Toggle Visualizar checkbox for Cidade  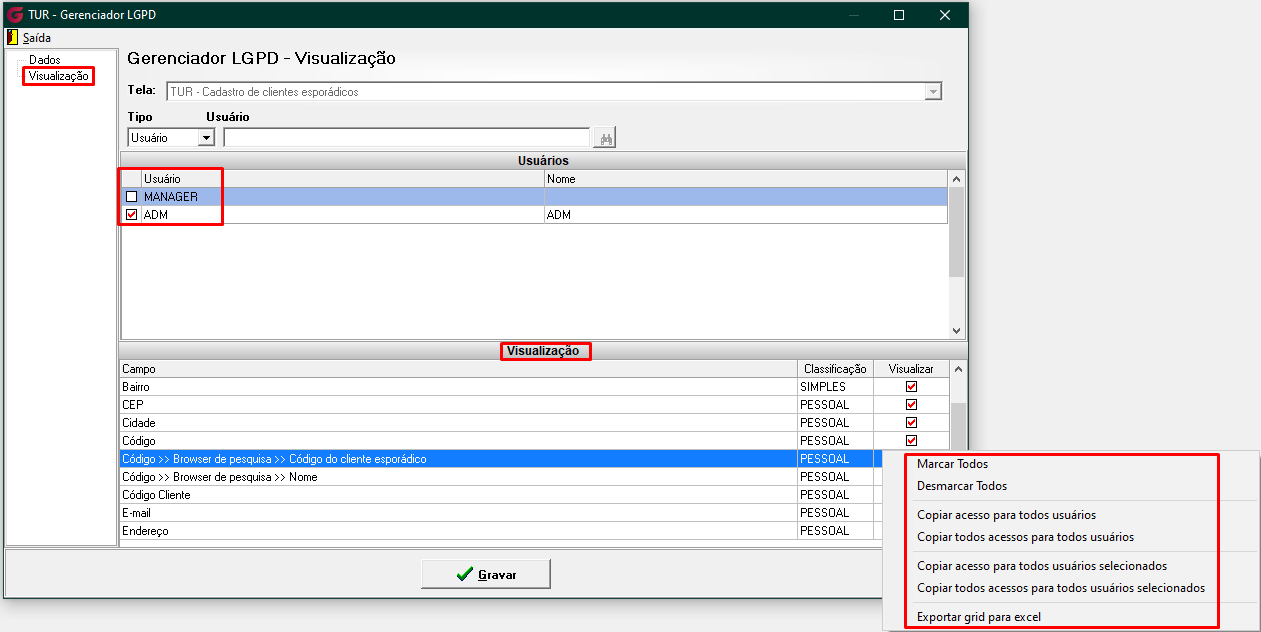pyautogui.click(x=911, y=423)
